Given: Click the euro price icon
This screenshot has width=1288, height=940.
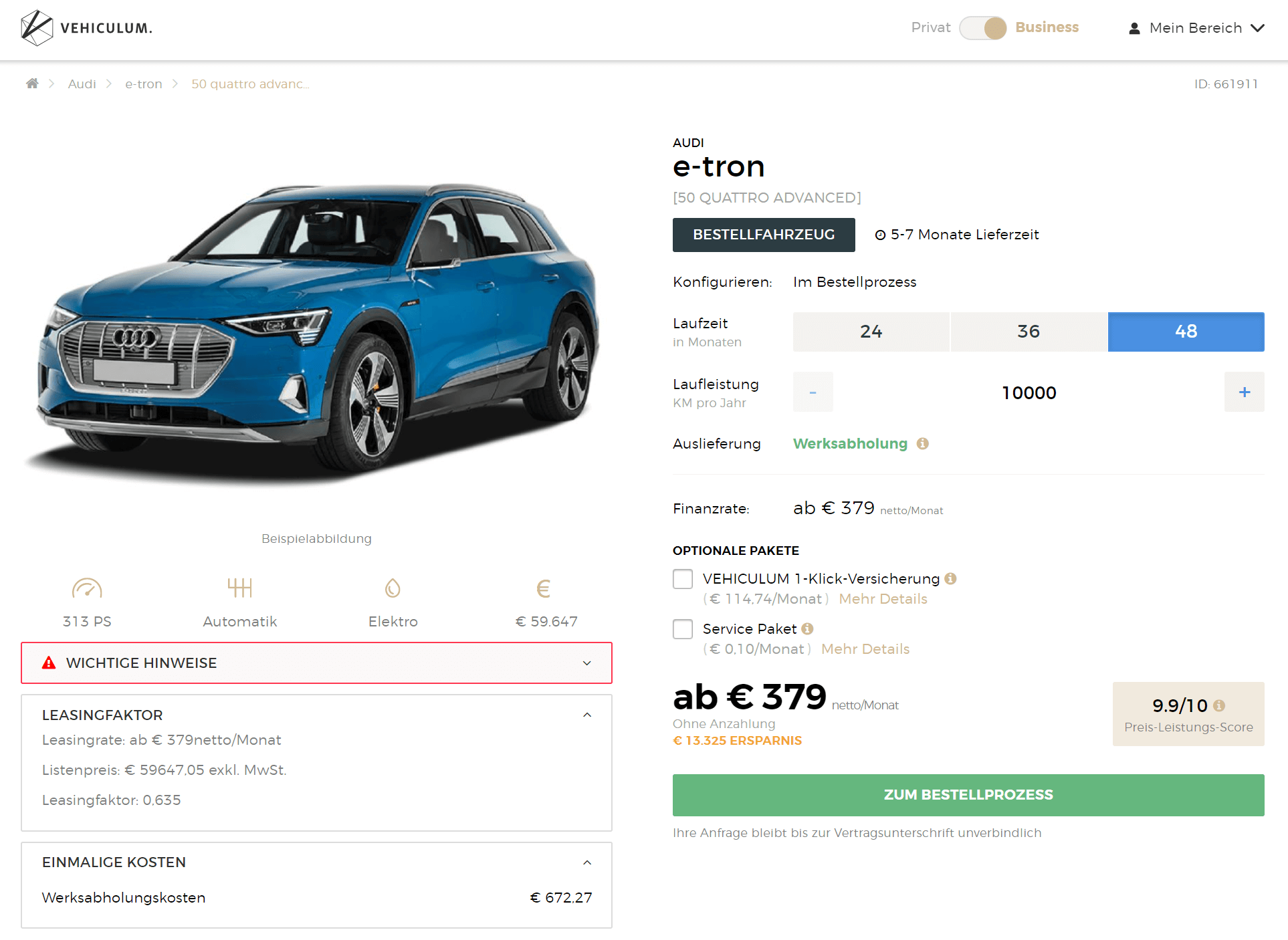Looking at the screenshot, I should (544, 588).
